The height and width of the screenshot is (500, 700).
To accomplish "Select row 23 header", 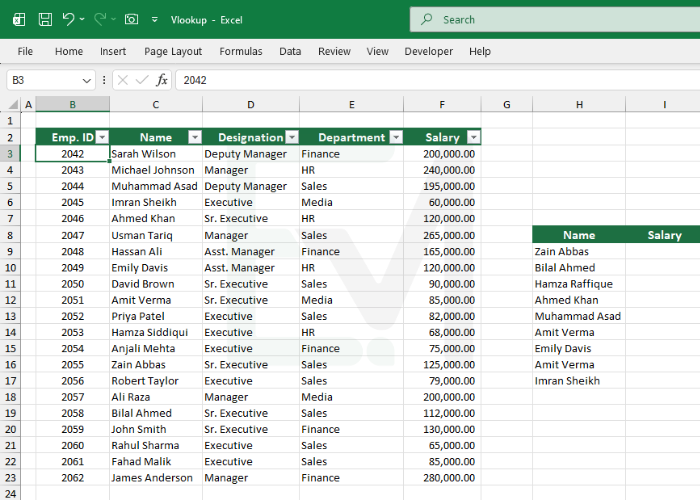I will pyautogui.click(x=10, y=478).
